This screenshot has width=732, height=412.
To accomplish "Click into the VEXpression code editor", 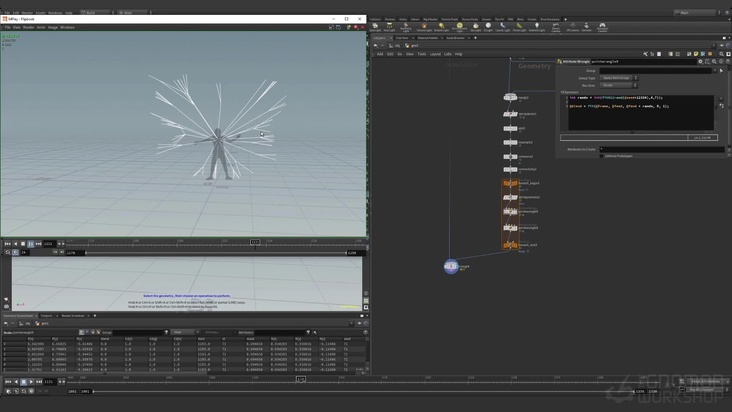I will coord(639,113).
